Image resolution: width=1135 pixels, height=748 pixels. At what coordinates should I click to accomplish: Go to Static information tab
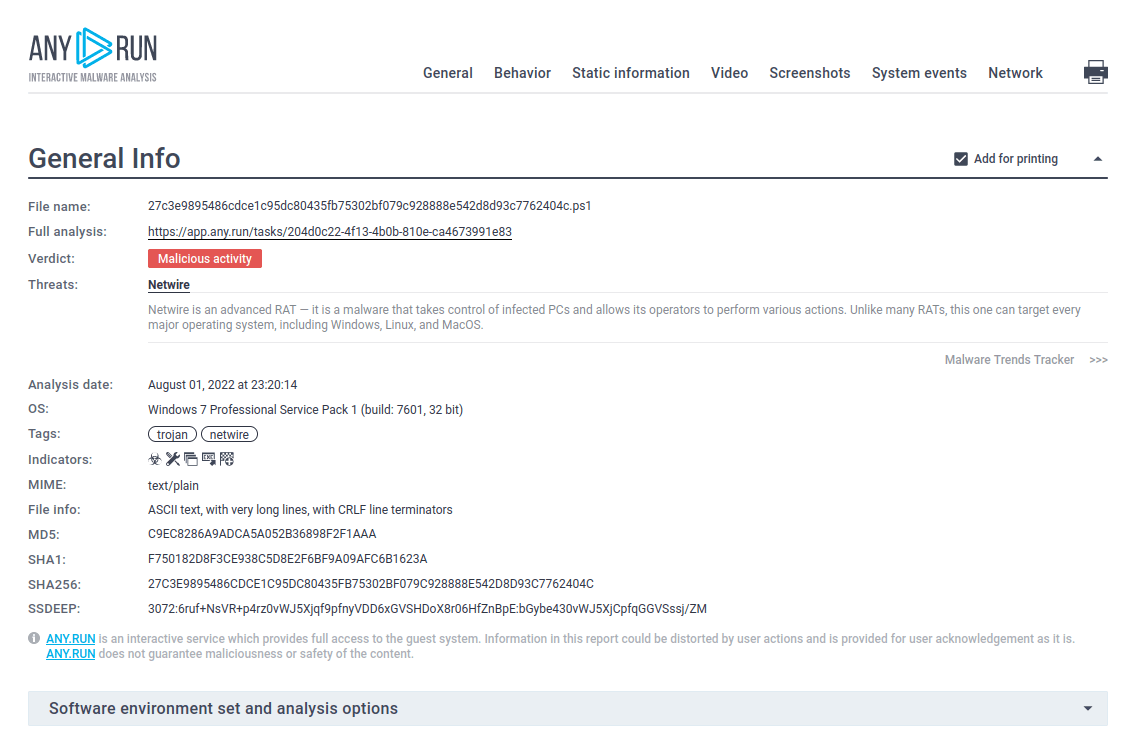[x=630, y=73]
